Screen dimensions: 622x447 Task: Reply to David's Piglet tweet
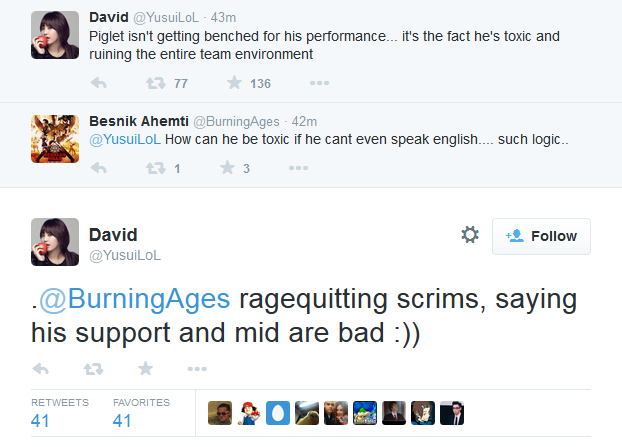click(x=98, y=83)
